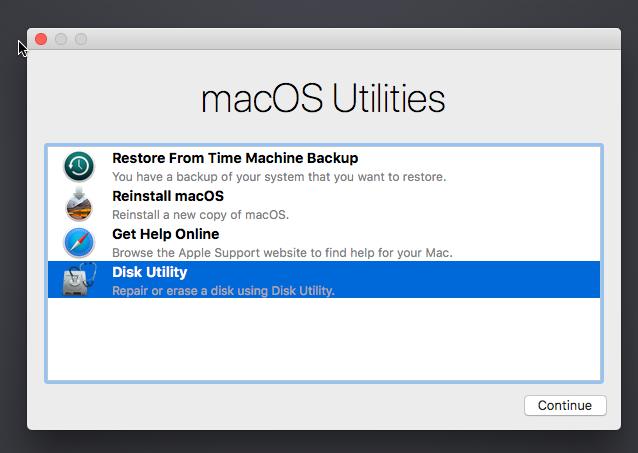Click the Safari compass icon
The image size is (638, 453).
pos(79,242)
